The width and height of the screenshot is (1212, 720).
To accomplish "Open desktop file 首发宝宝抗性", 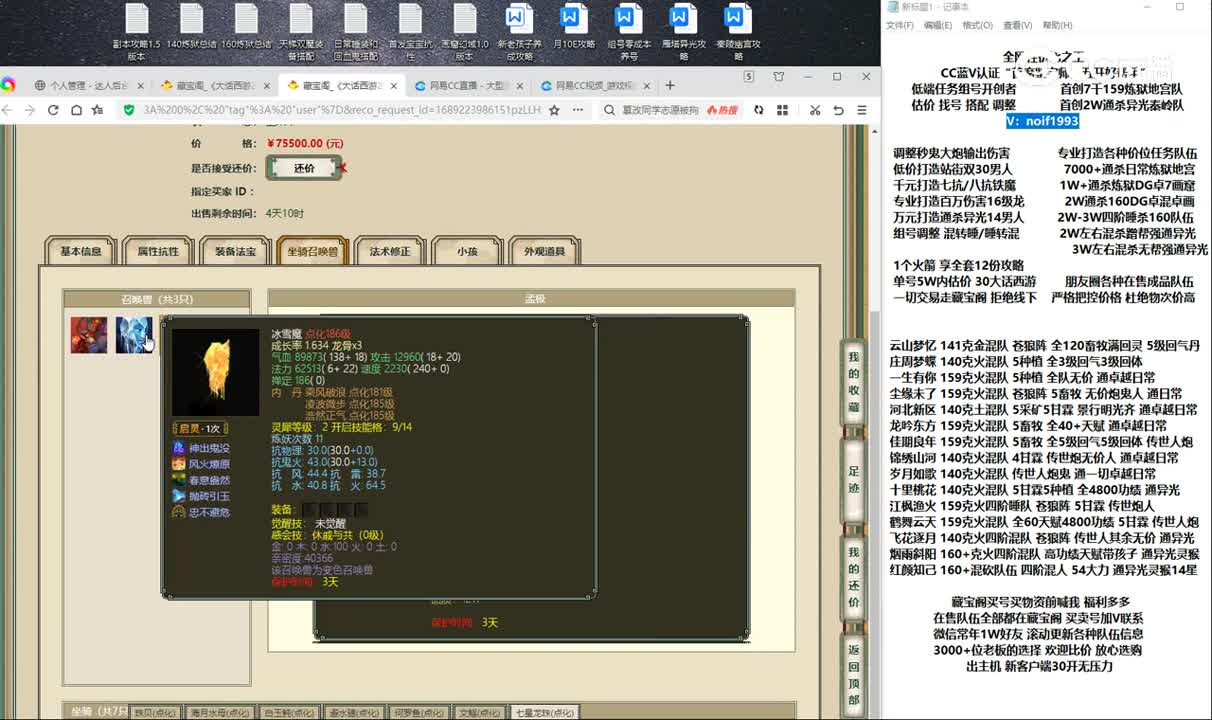I will [409, 31].
